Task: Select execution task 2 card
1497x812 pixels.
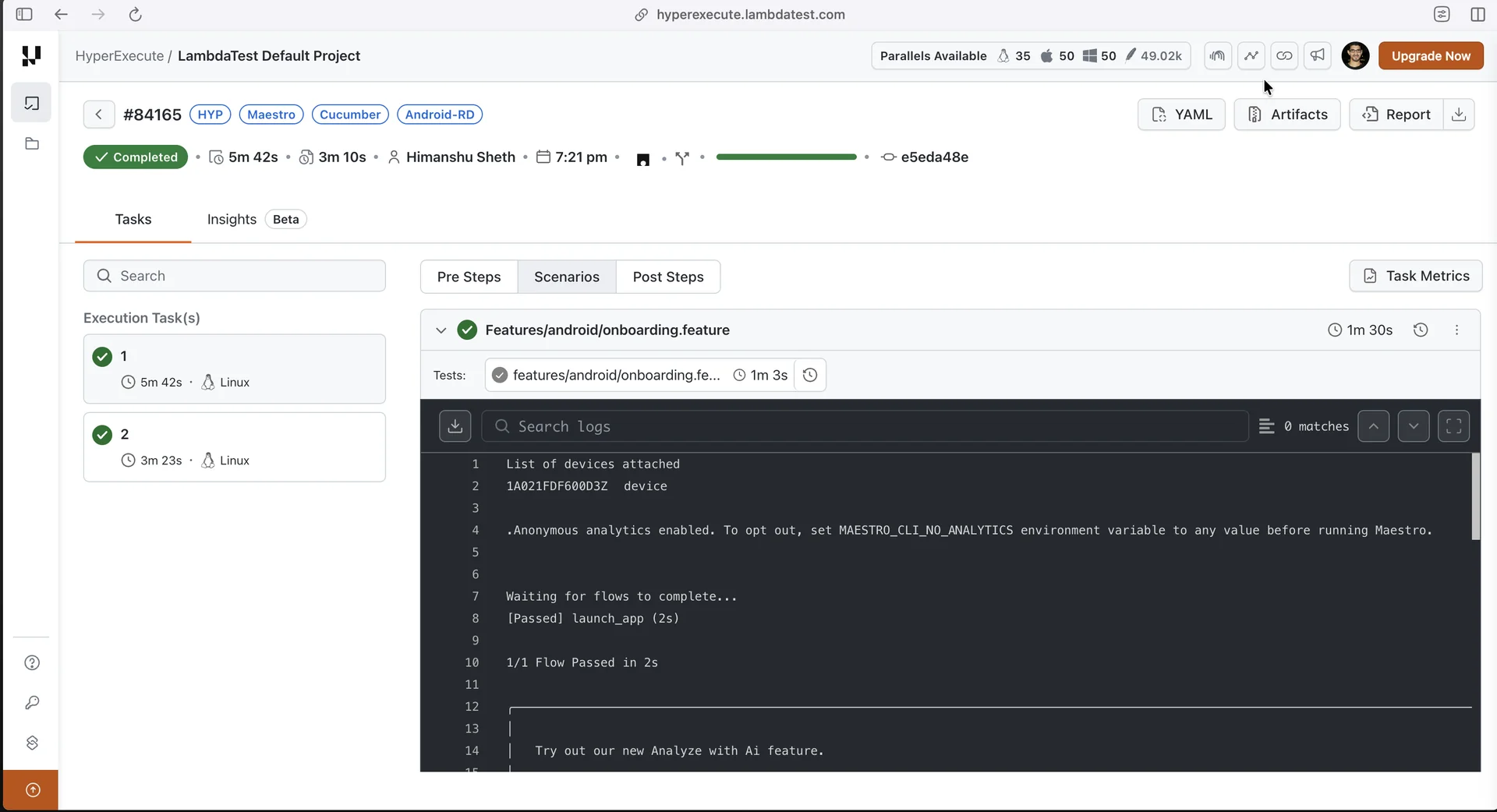Action: [235, 447]
